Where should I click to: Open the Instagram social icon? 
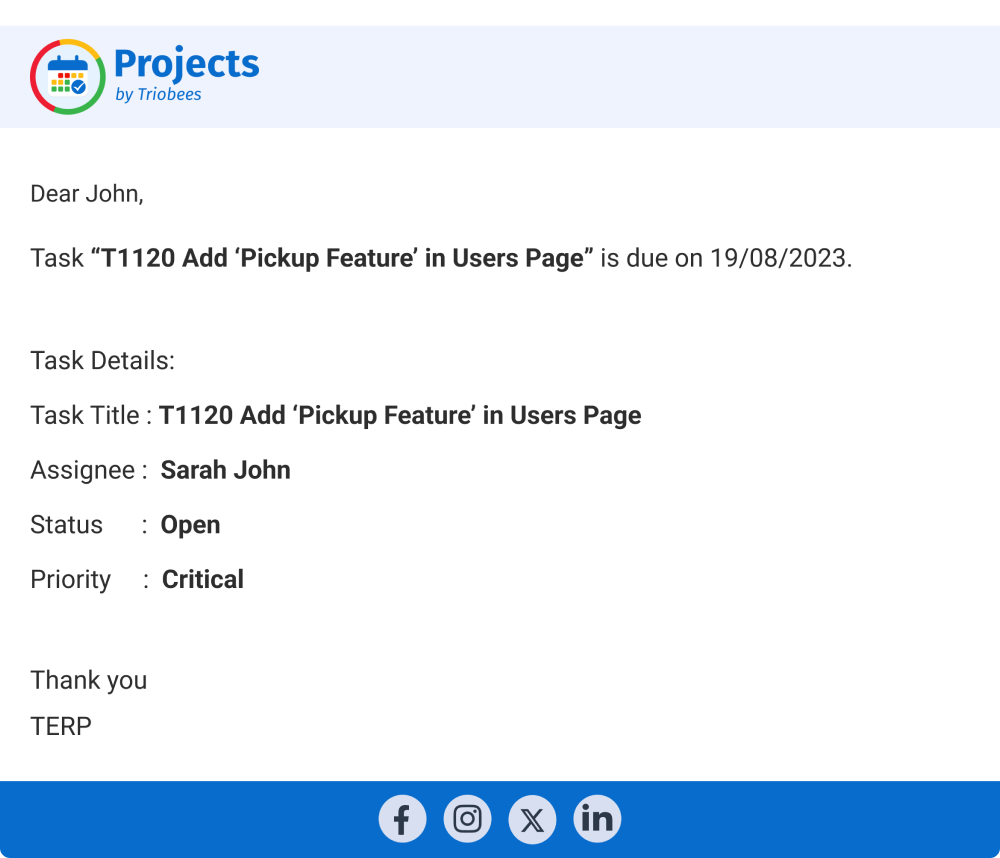[467, 820]
